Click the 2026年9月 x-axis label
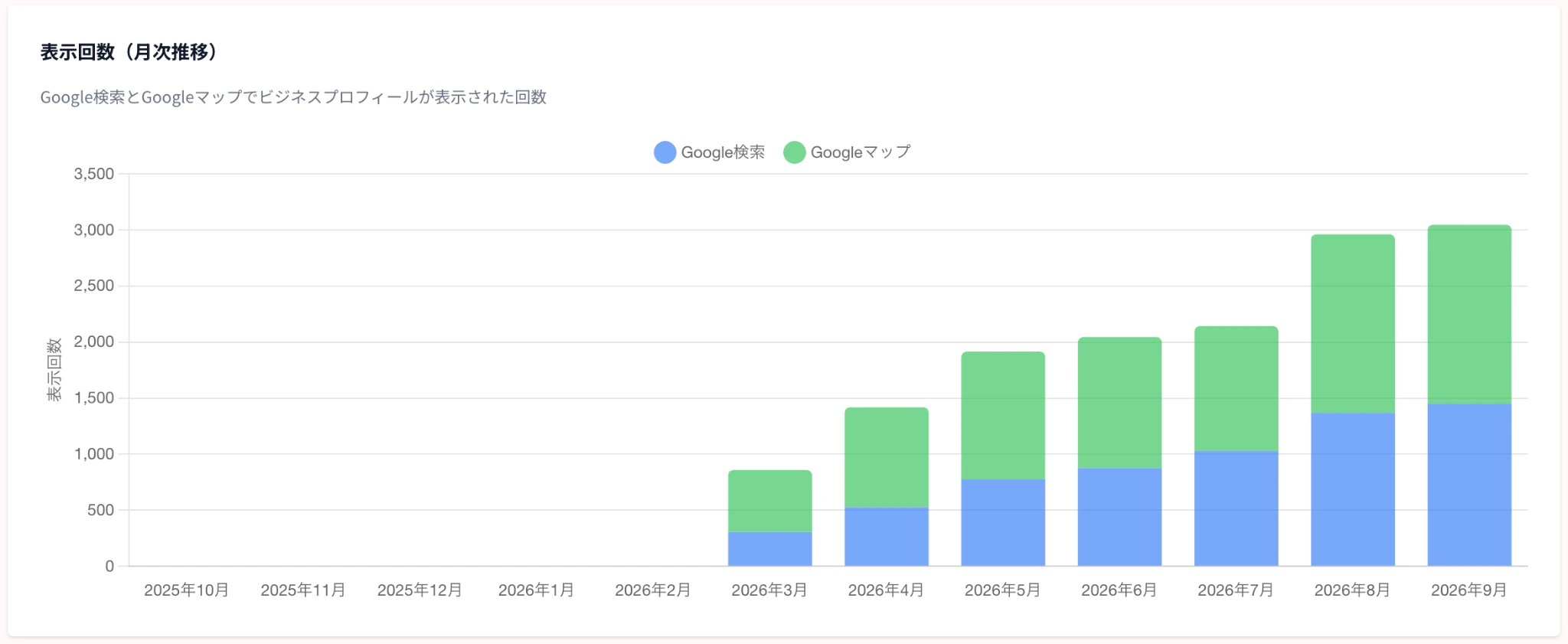The width and height of the screenshot is (1568, 644). click(x=1469, y=590)
